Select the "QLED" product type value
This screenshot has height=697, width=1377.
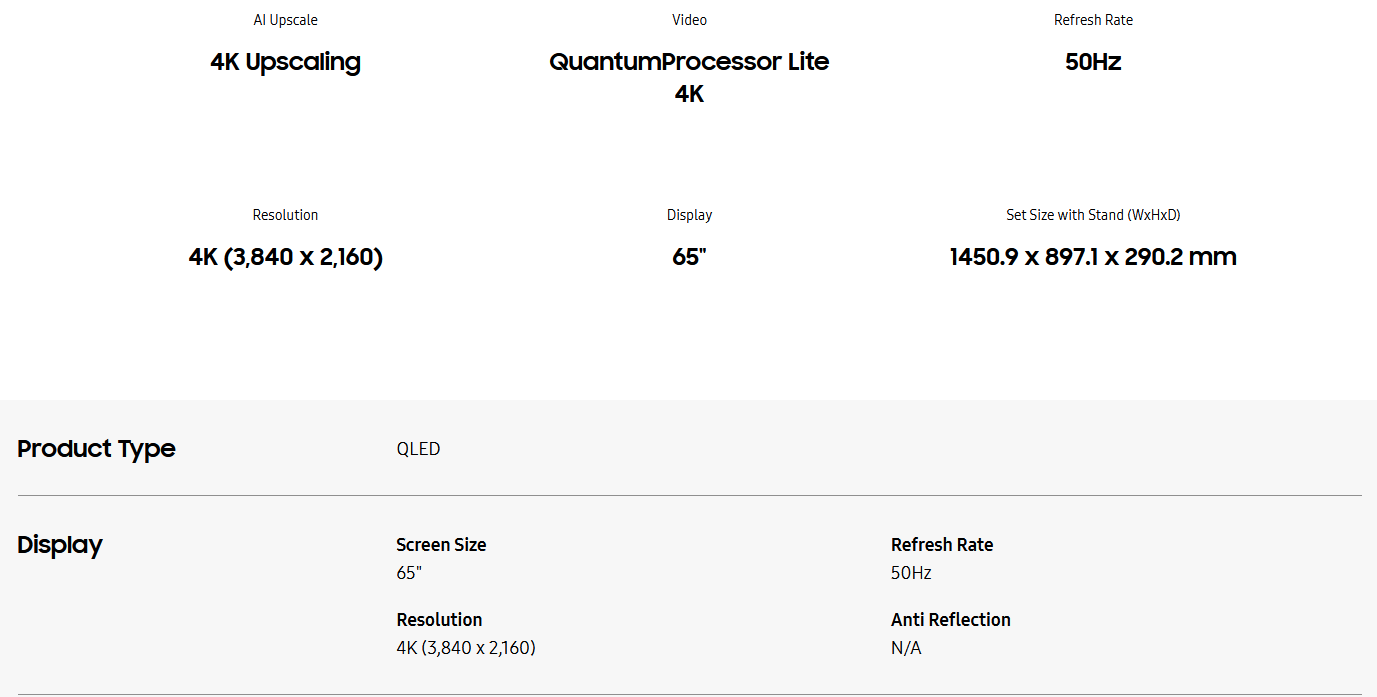click(418, 449)
